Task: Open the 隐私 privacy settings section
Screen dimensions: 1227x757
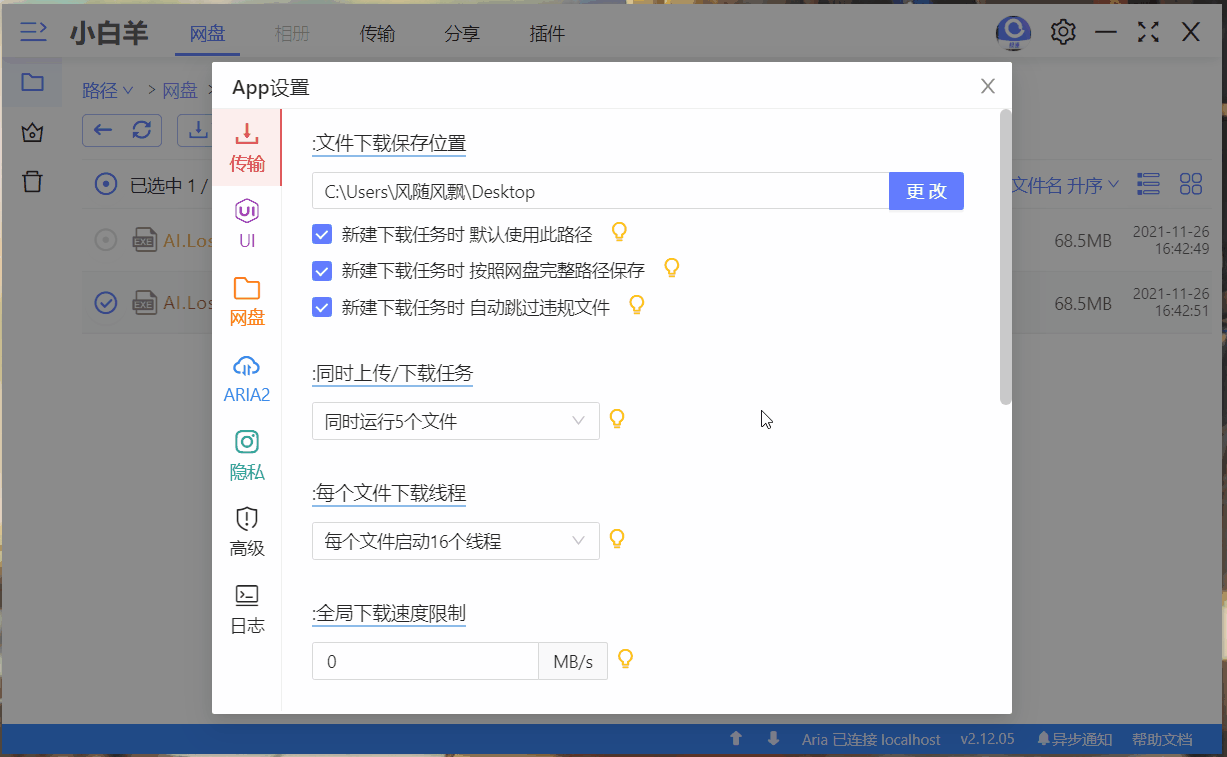Action: click(247, 456)
